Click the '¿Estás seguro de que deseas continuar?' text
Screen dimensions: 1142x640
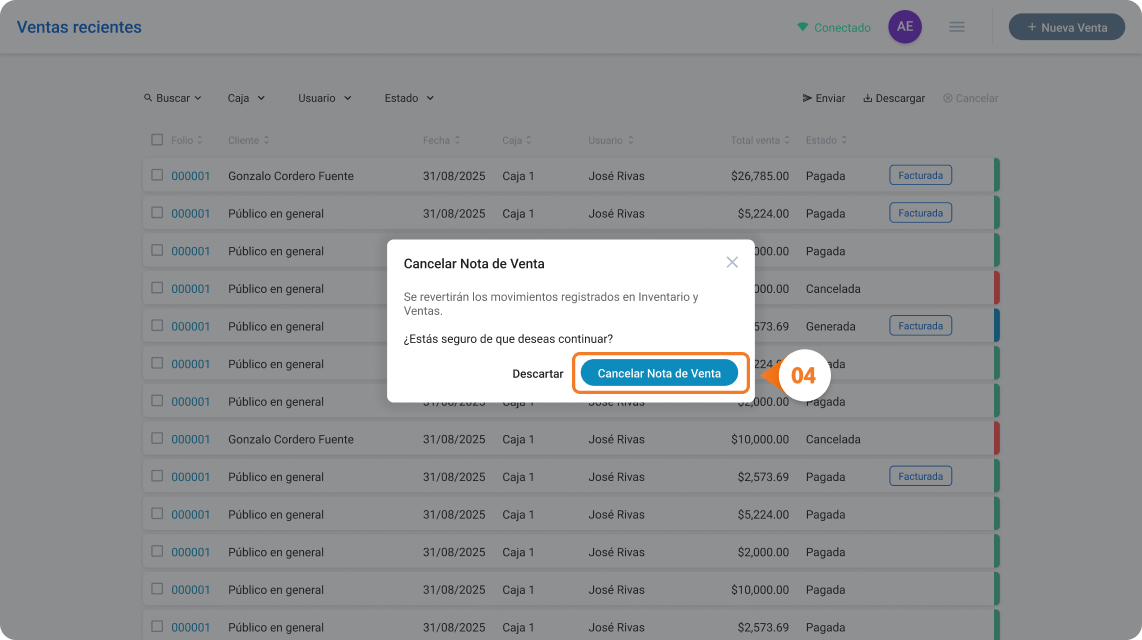click(x=508, y=339)
